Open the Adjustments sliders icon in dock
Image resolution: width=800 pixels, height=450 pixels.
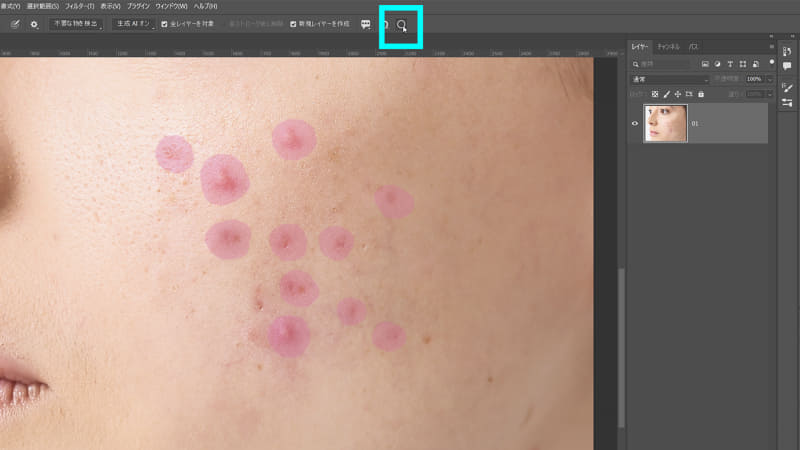(787, 103)
